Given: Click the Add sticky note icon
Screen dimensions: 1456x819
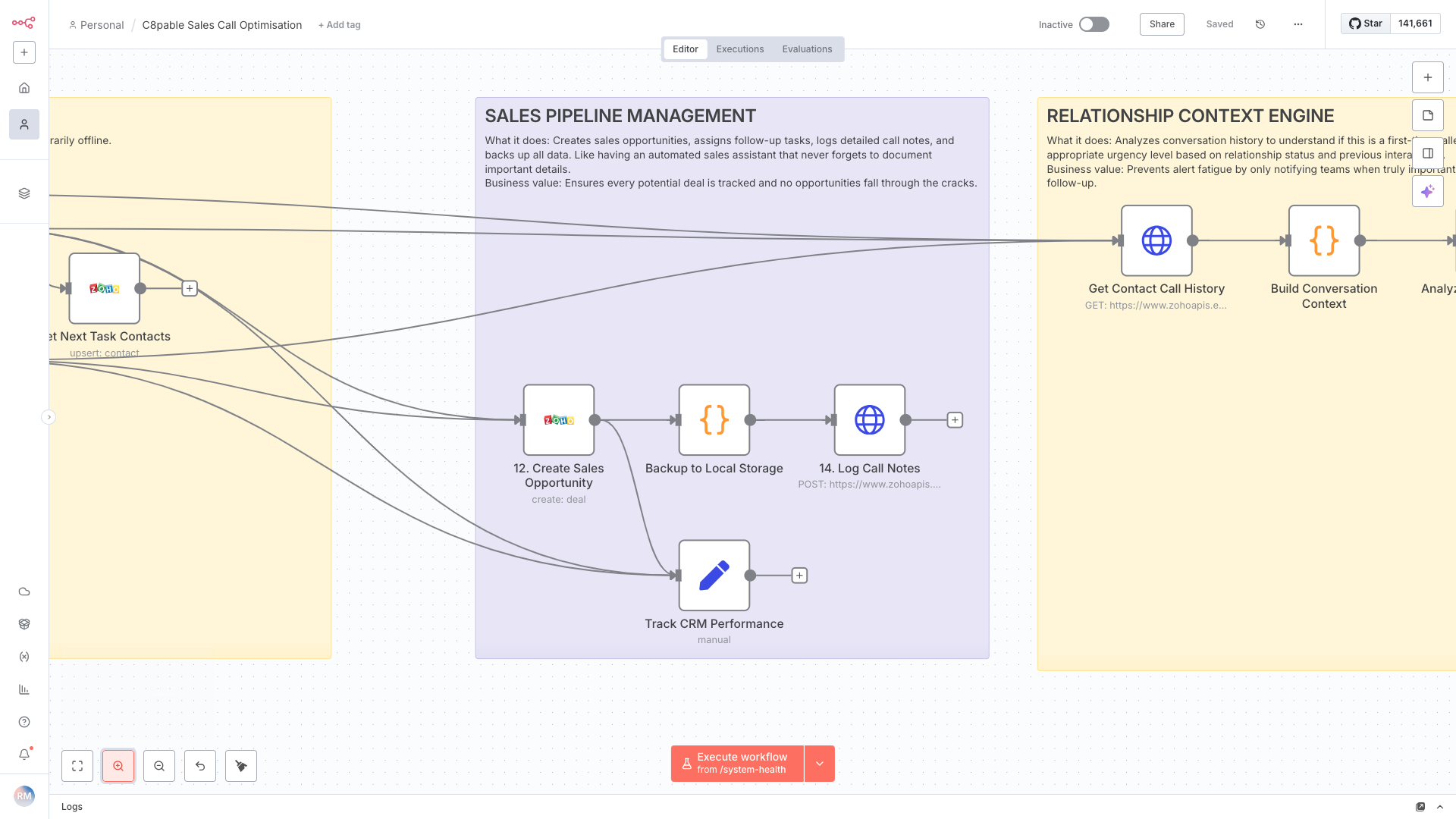Looking at the screenshot, I should [x=1428, y=115].
